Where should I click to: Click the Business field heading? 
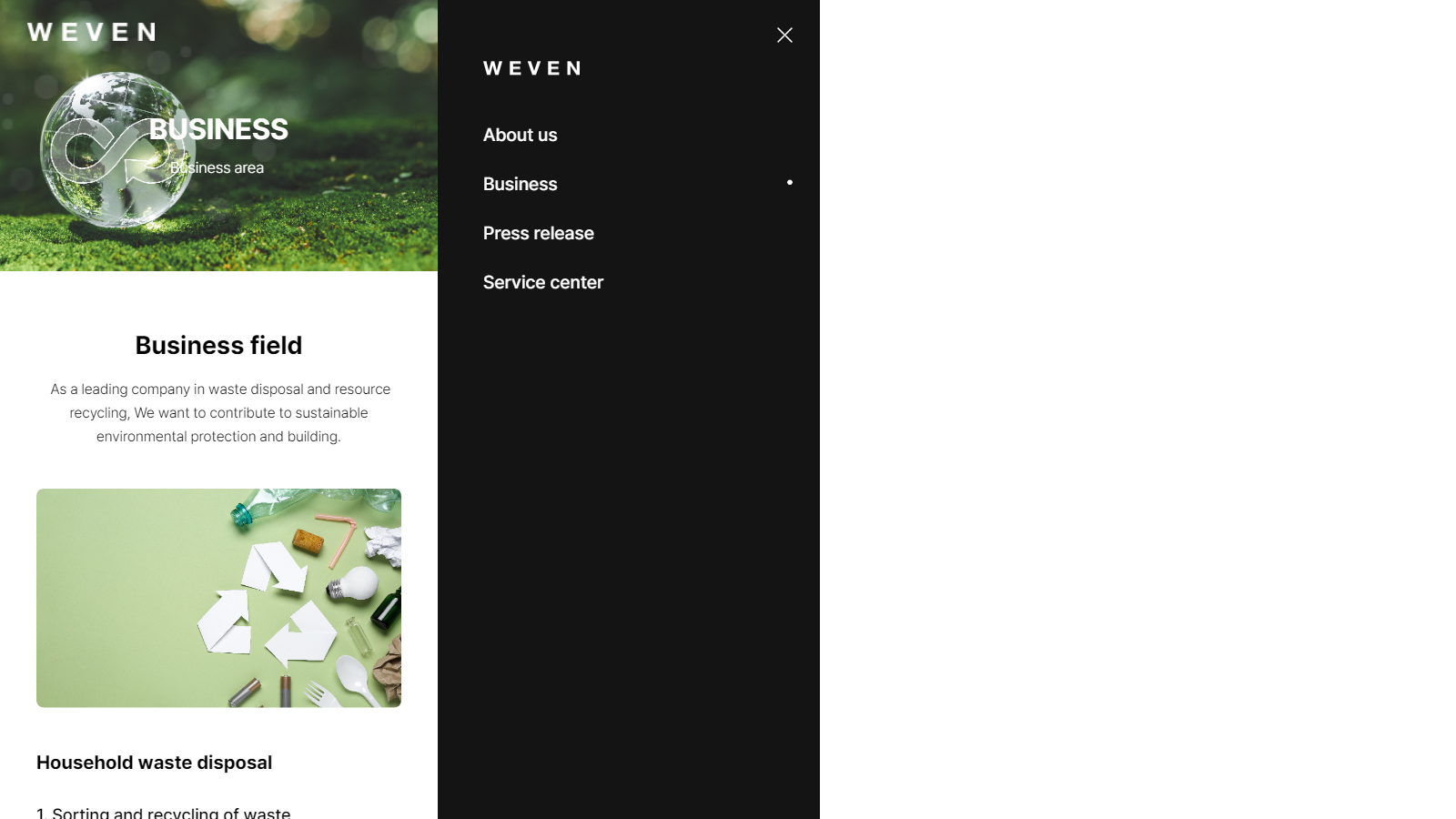click(x=218, y=345)
